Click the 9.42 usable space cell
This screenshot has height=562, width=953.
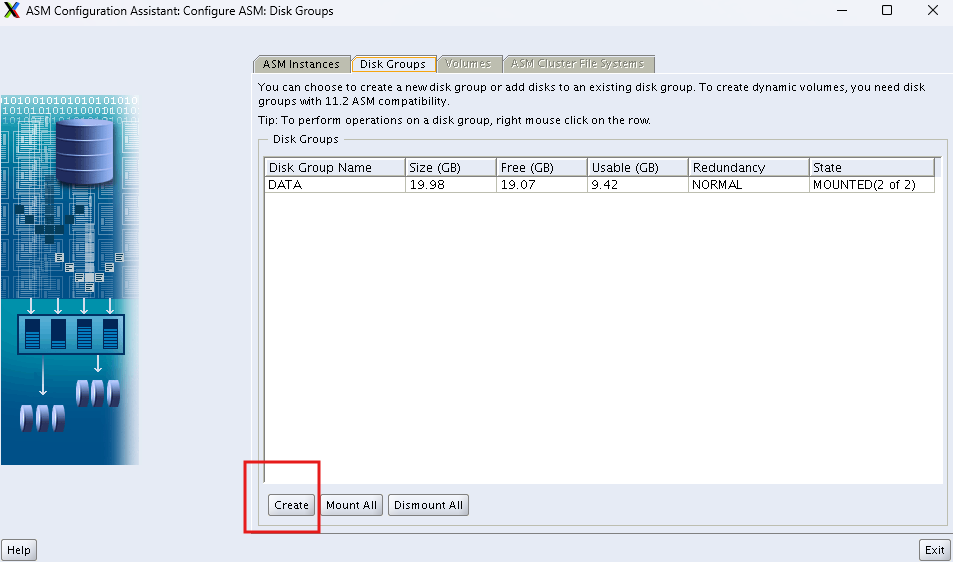pos(638,185)
